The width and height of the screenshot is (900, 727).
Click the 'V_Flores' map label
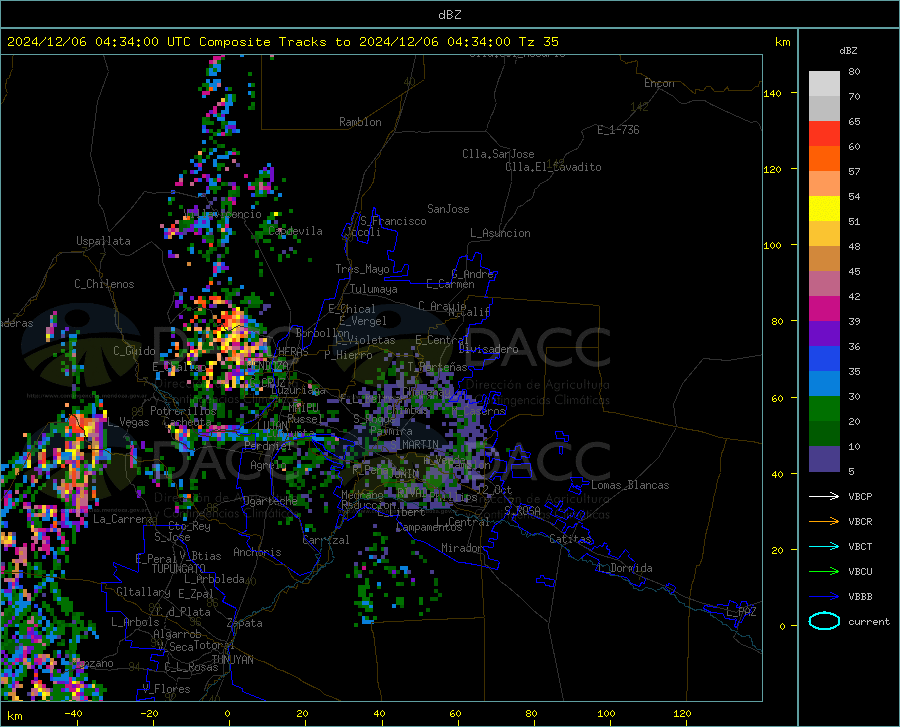tap(166, 689)
